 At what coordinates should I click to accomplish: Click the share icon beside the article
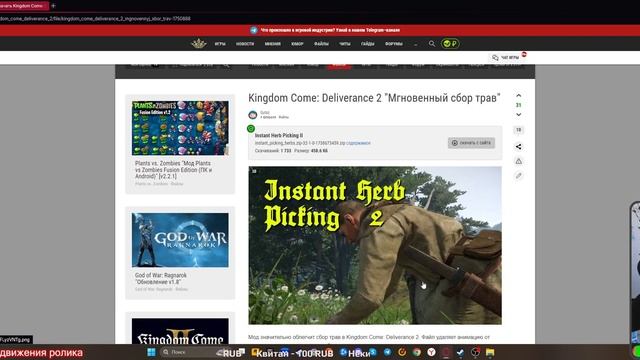[x=518, y=147]
